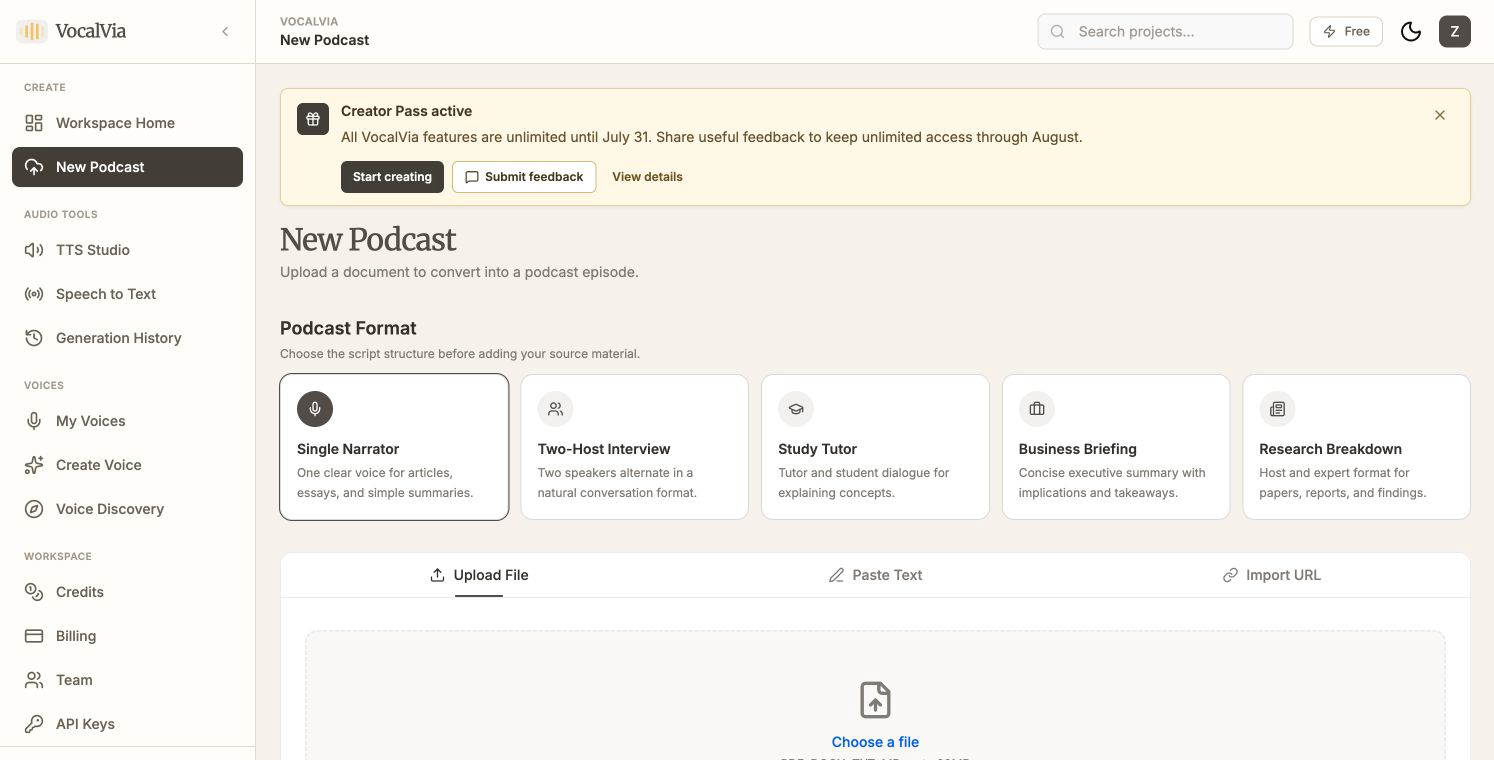
Task: Click the lightning icon in Free badge
Action: click(1329, 32)
